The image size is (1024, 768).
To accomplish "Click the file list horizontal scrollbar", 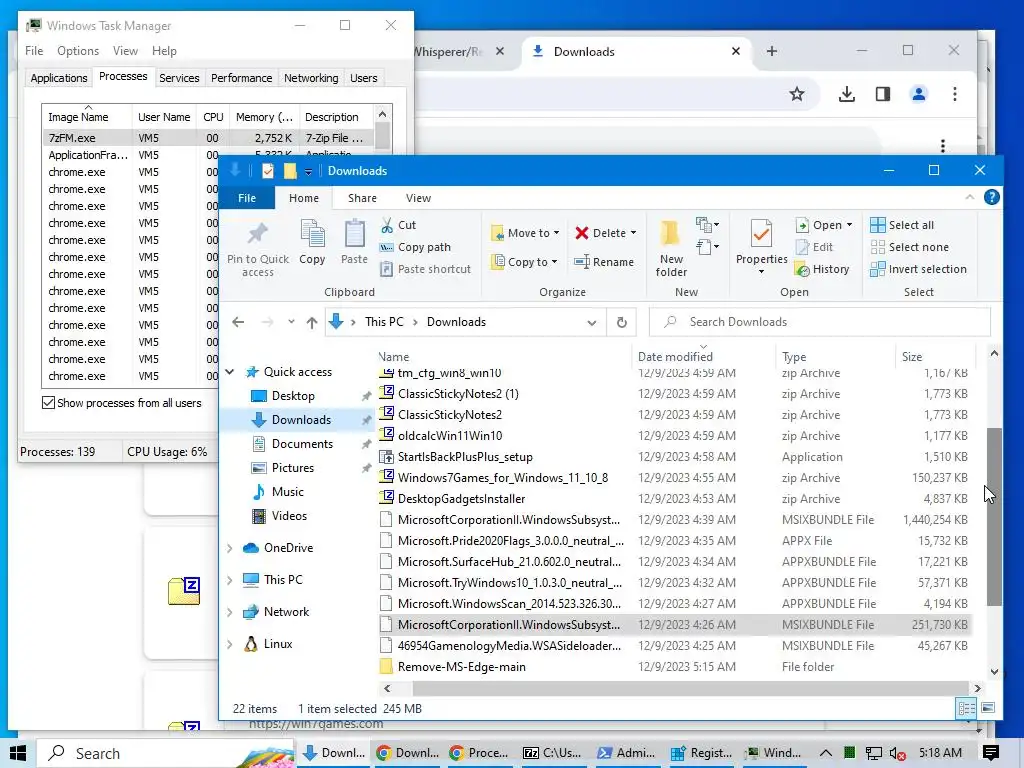I will tap(690, 688).
